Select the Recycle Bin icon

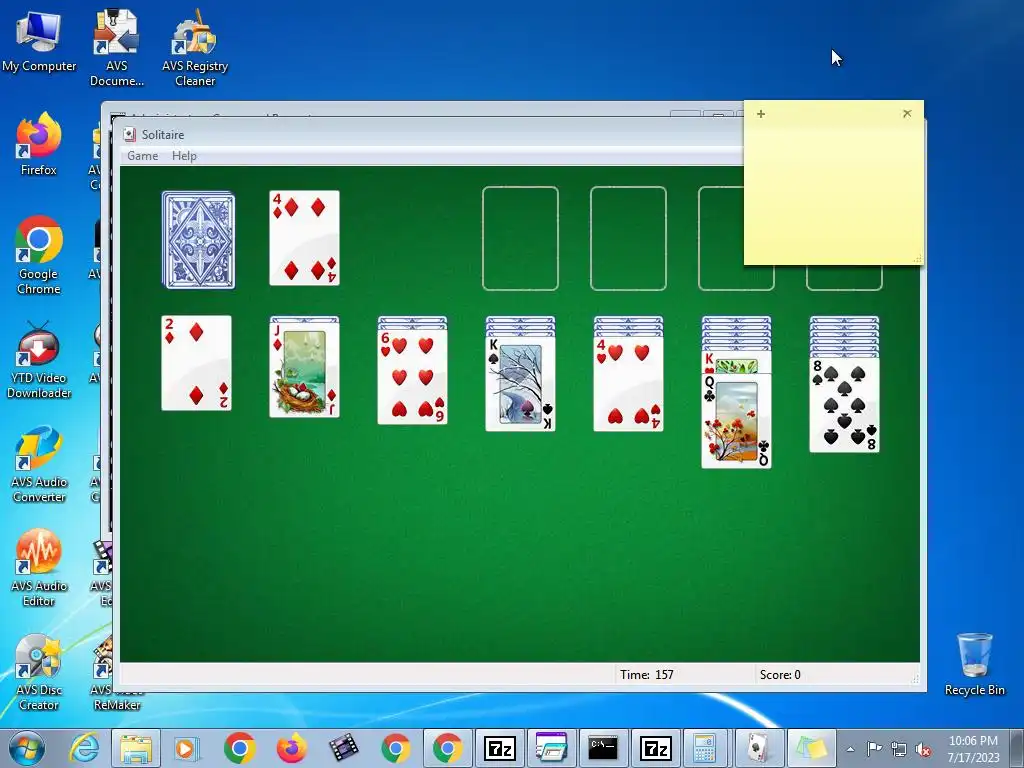(x=974, y=664)
